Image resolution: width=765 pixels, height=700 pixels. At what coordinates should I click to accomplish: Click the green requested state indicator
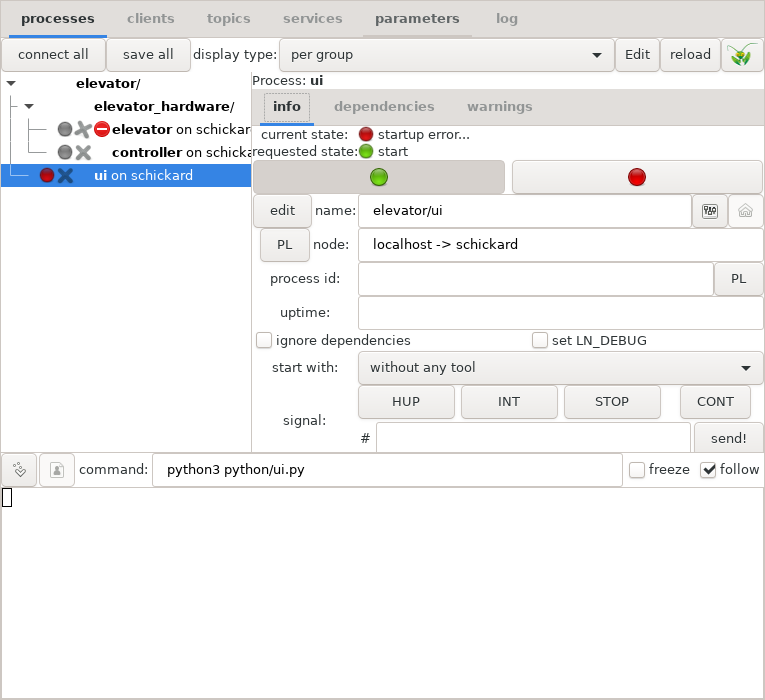366,151
